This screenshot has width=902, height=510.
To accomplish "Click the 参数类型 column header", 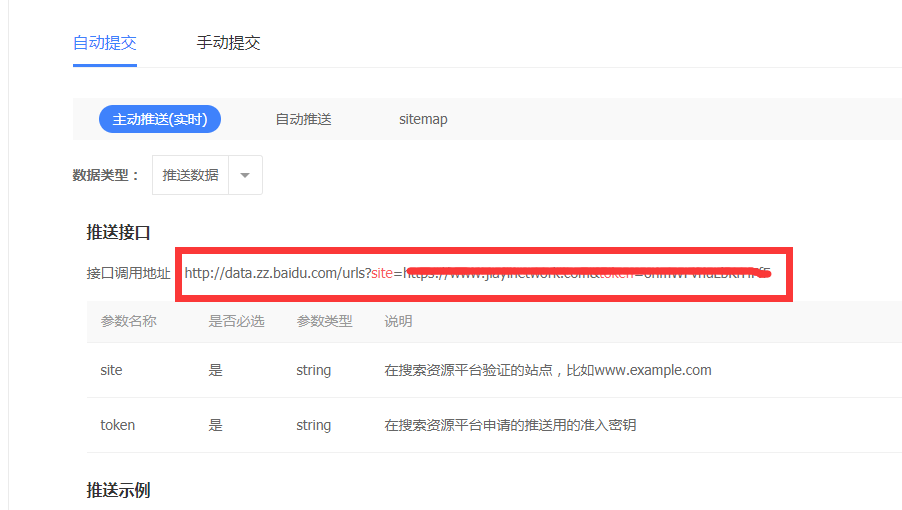I will tap(324, 322).
